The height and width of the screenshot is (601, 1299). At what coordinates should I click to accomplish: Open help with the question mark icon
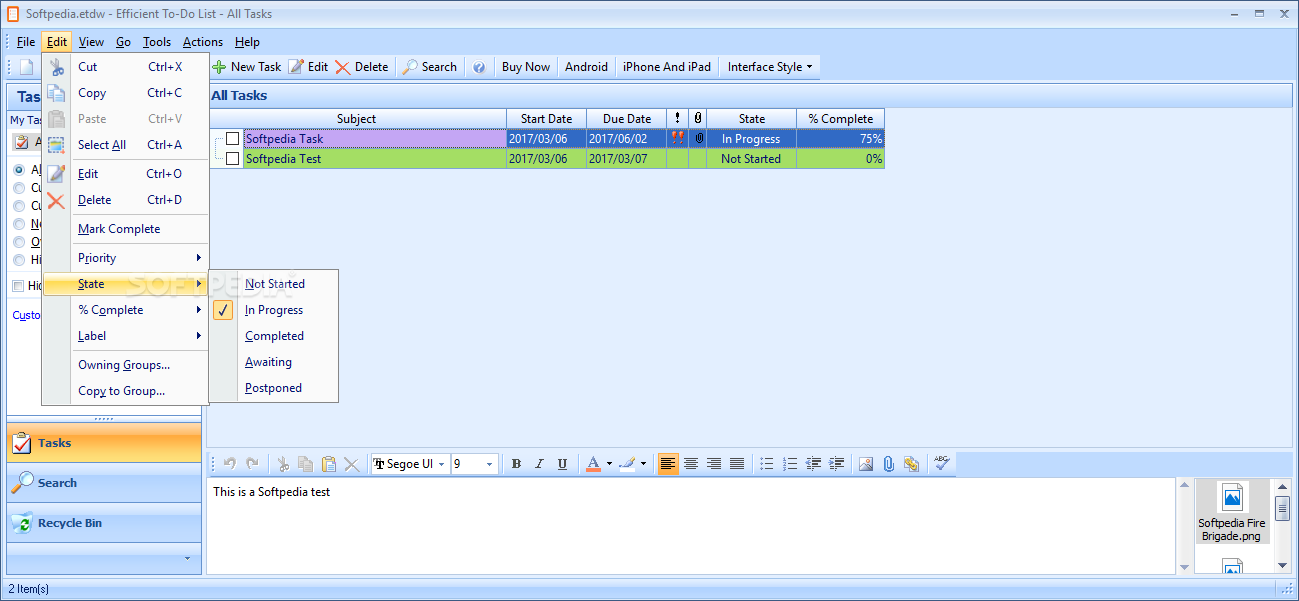tap(479, 67)
